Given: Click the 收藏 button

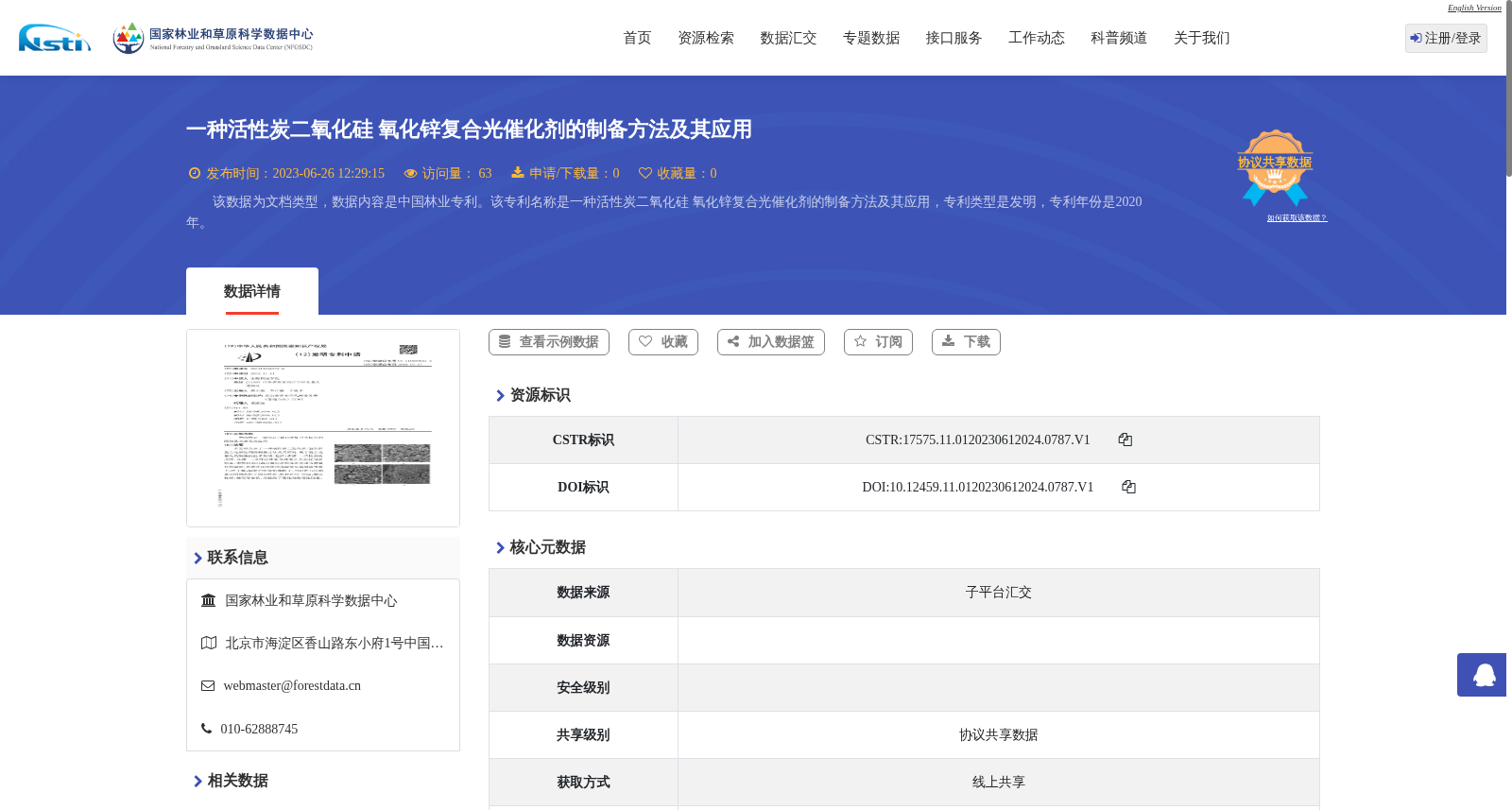Looking at the screenshot, I should [663, 342].
